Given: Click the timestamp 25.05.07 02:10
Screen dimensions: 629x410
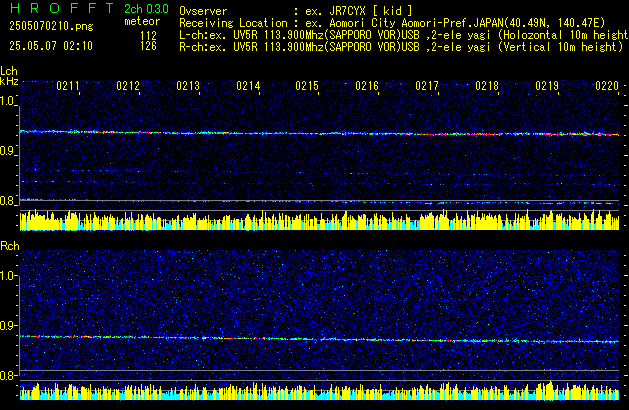Looking at the screenshot, I should pyautogui.click(x=51, y=46).
